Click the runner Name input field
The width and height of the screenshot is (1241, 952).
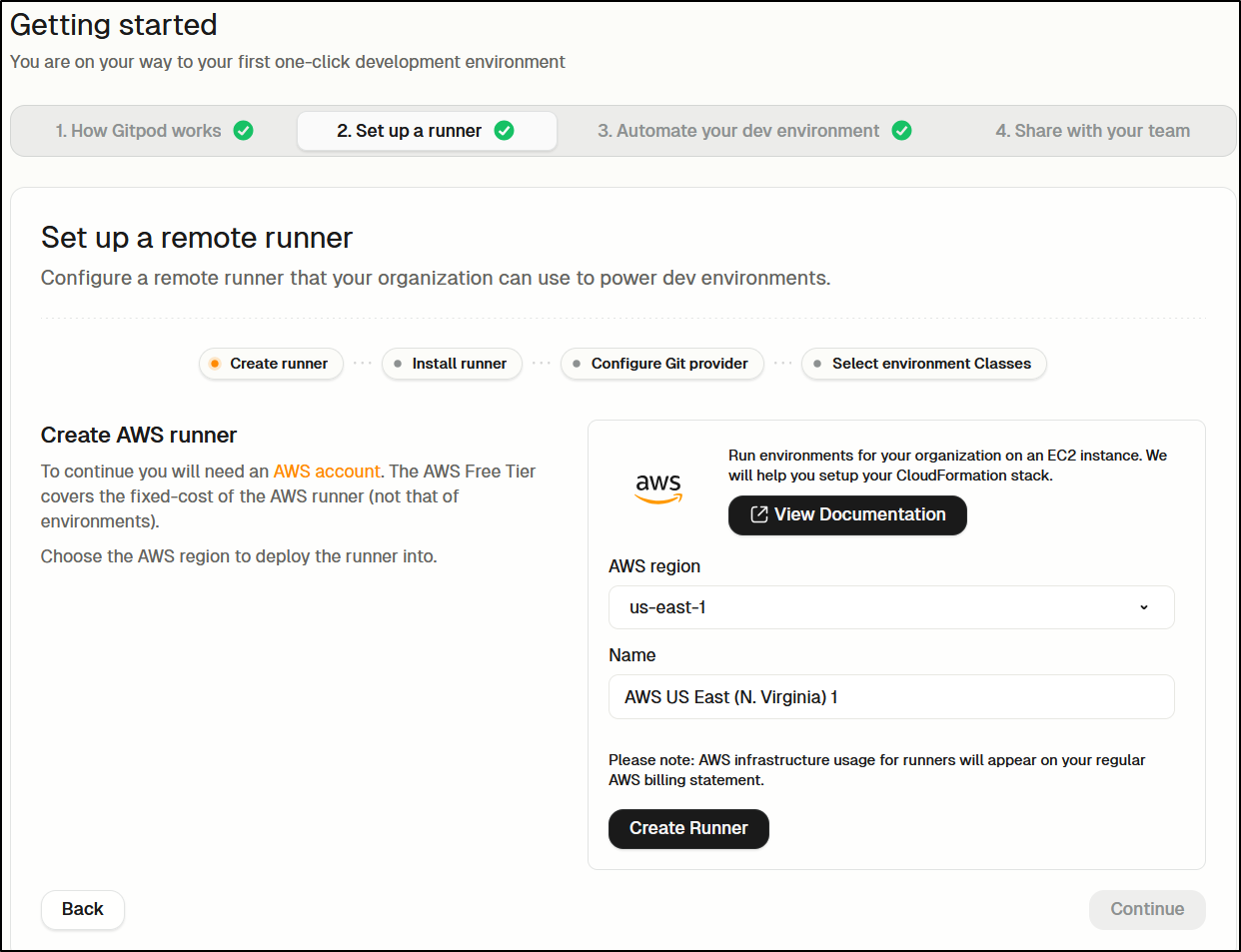(890, 697)
